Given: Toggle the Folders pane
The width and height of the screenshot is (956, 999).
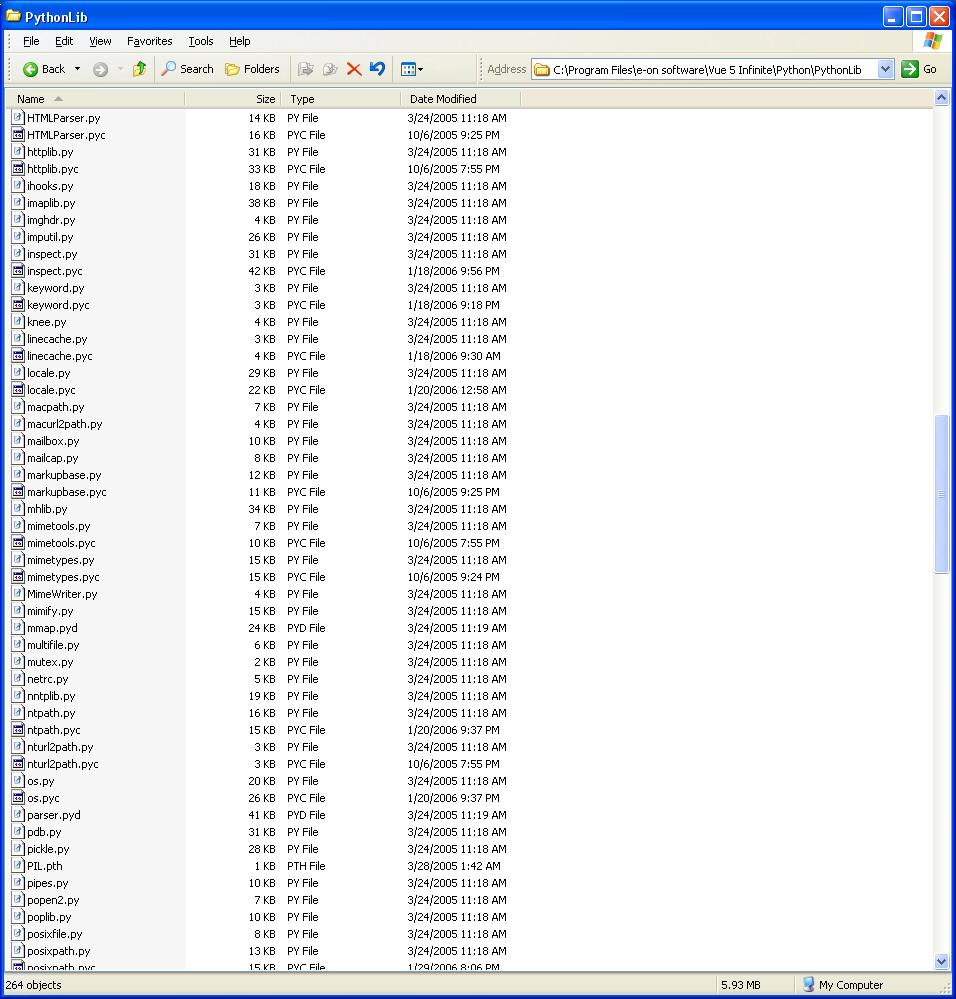Looking at the screenshot, I should (x=253, y=69).
